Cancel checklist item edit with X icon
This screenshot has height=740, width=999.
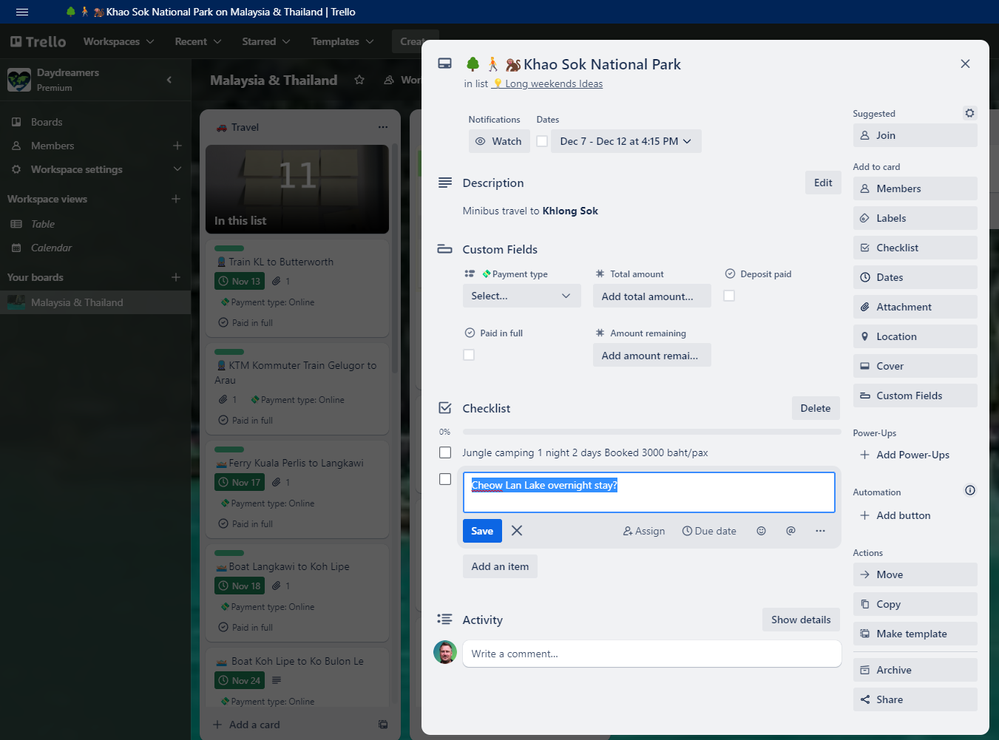click(517, 531)
